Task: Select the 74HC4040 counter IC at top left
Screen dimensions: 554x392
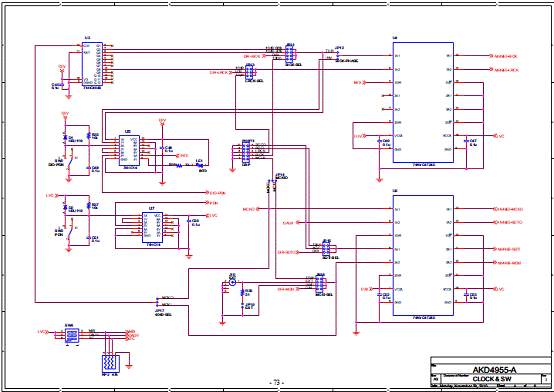Action: (92, 64)
